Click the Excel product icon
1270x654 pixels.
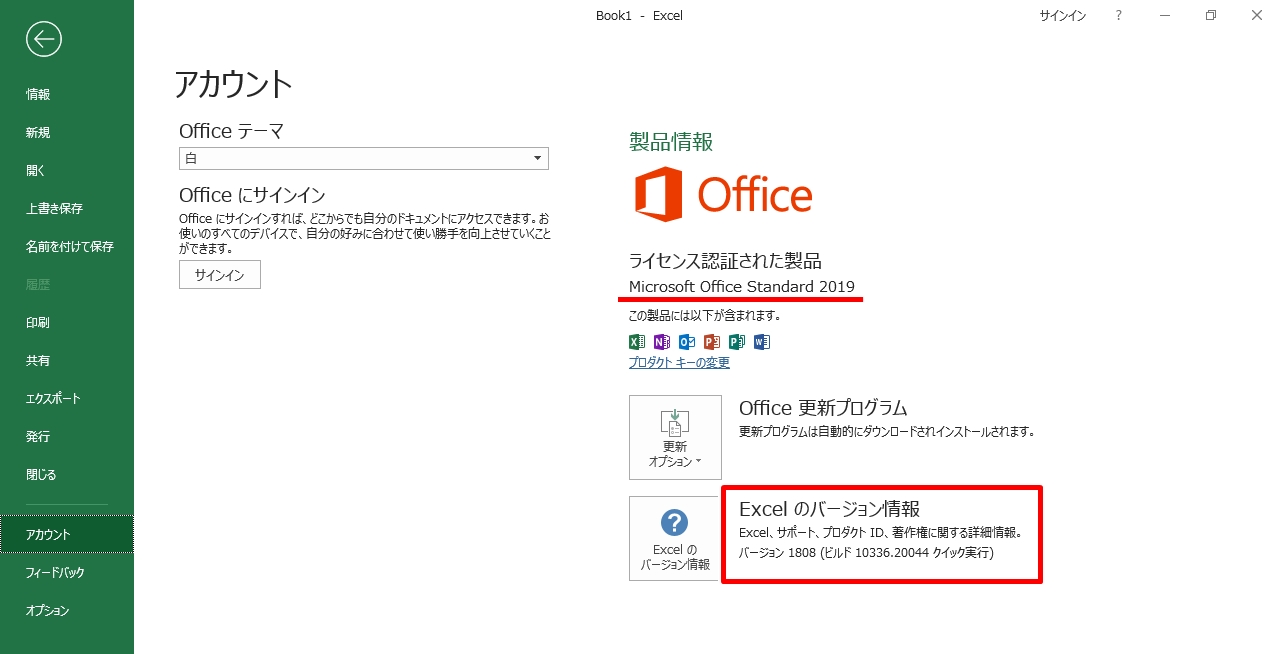[x=636, y=341]
